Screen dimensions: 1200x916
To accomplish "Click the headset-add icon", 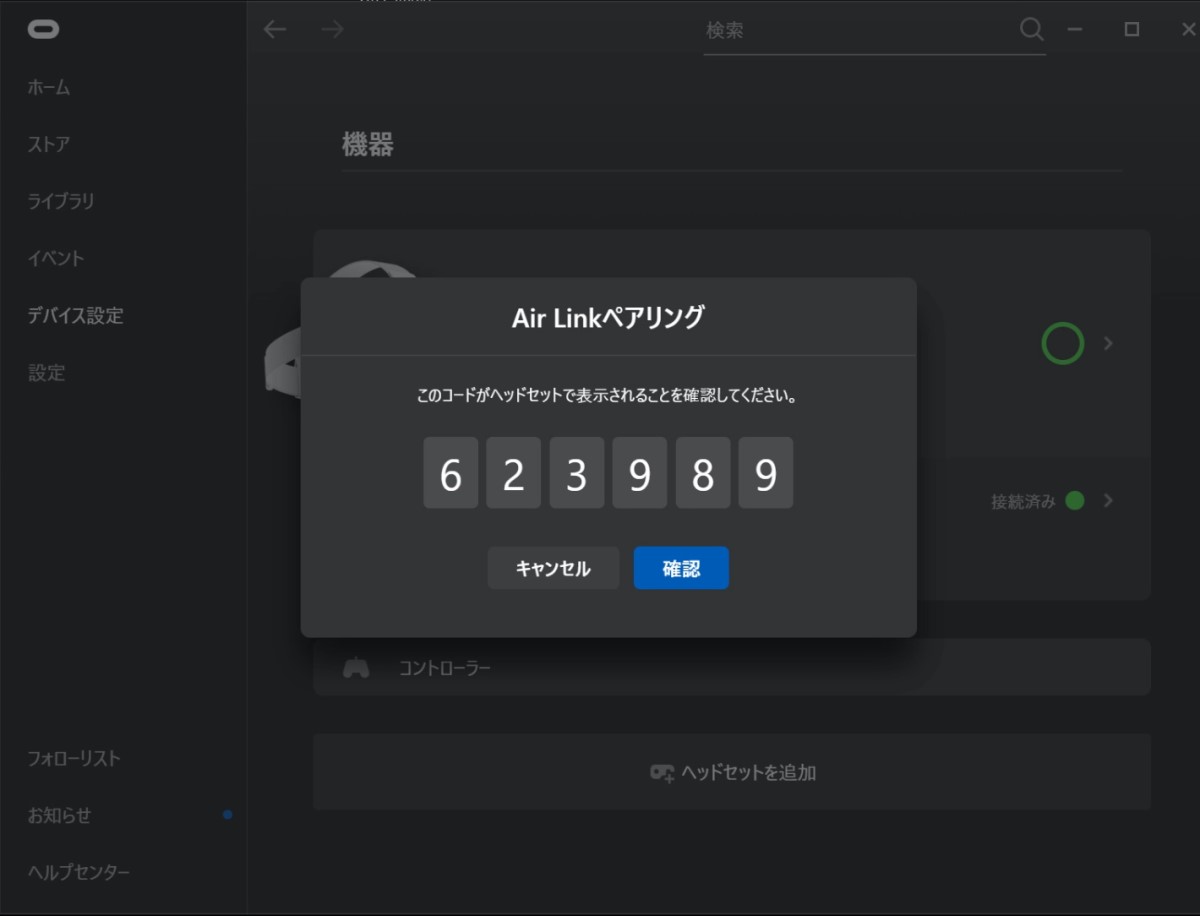I will pos(662,773).
